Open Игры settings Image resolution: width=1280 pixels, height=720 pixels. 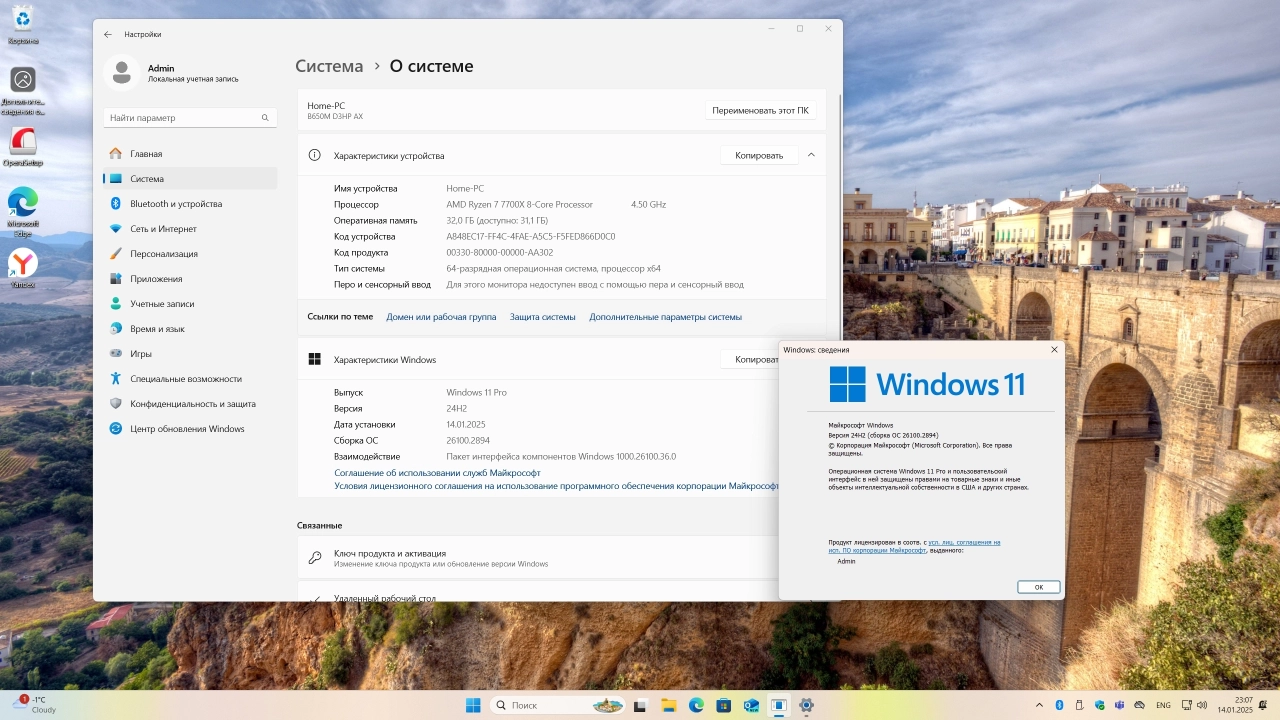click(x=190, y=354)
